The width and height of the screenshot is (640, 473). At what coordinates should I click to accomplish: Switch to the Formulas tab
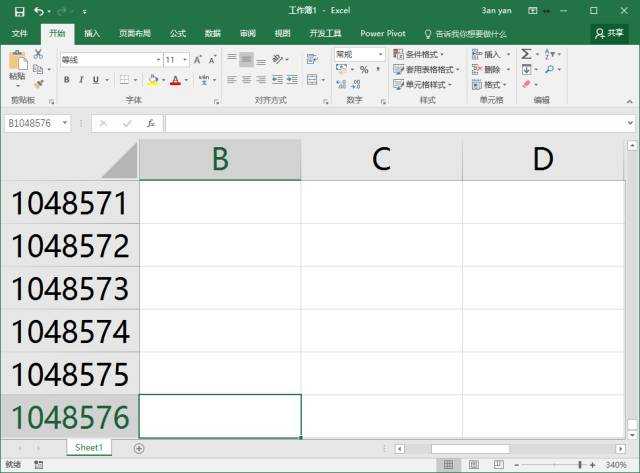pos(178,33)
